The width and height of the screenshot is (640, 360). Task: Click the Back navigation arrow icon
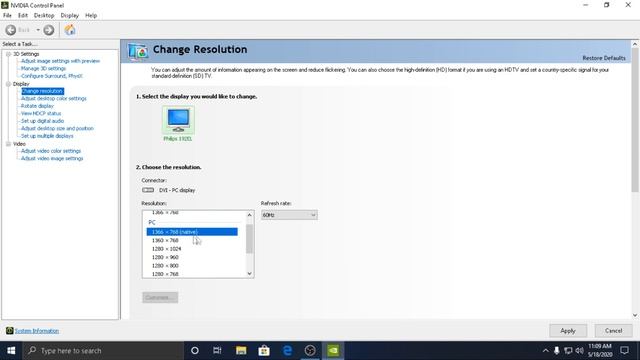tap(11, 30)
